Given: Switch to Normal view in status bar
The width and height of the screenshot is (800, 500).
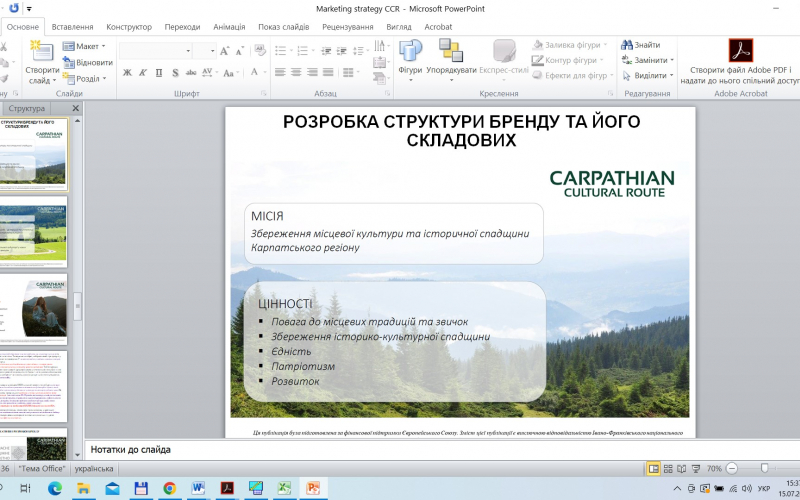Looking at the screenshot, I should [x=654, y=468].
